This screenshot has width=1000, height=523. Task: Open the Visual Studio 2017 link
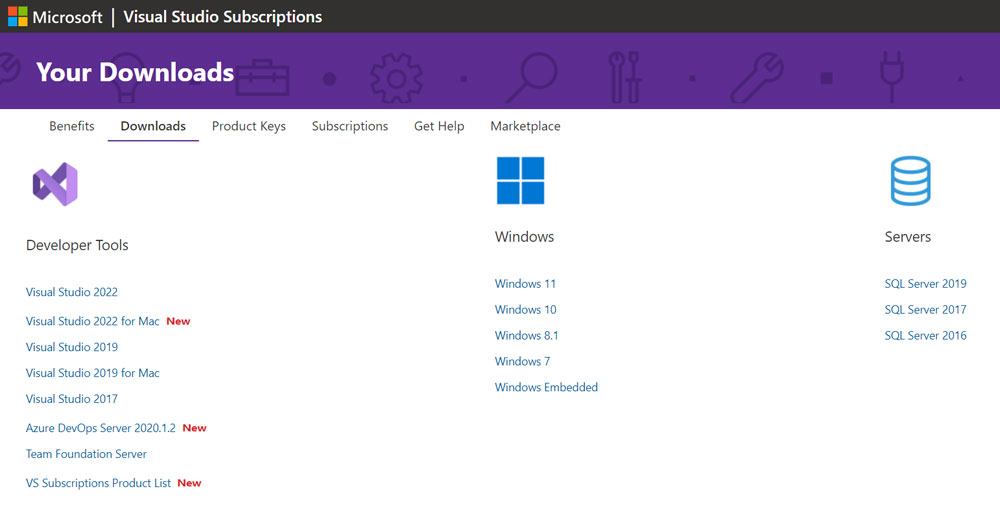tap(71, 399)
